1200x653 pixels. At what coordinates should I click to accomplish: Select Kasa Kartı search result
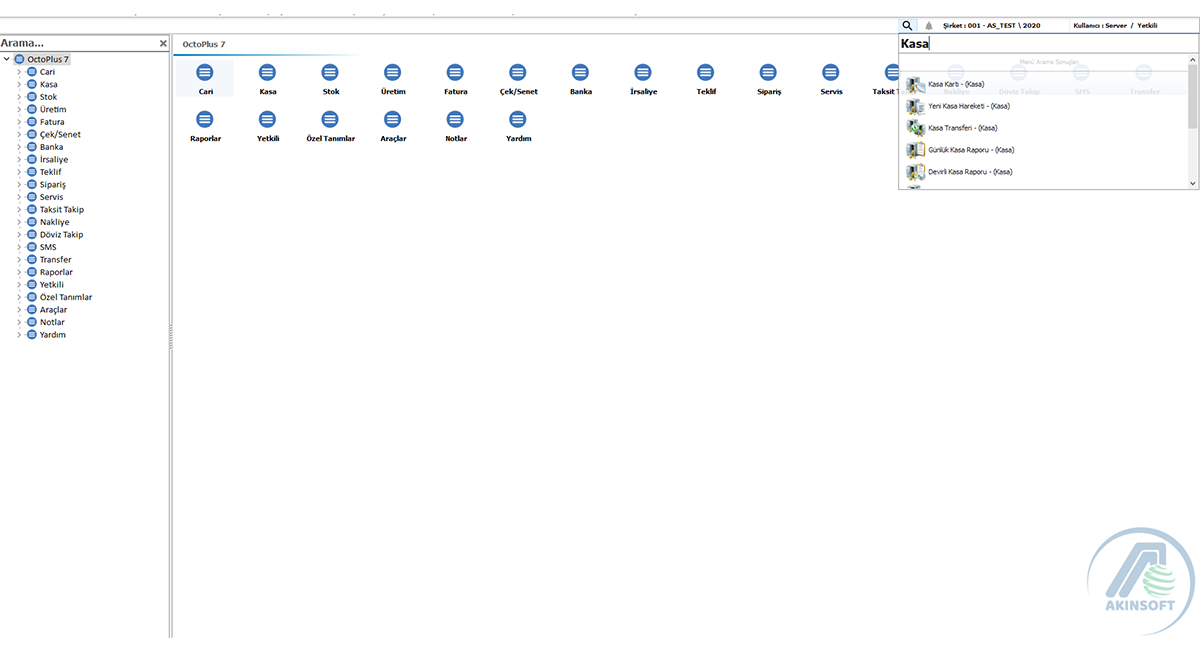955,84
